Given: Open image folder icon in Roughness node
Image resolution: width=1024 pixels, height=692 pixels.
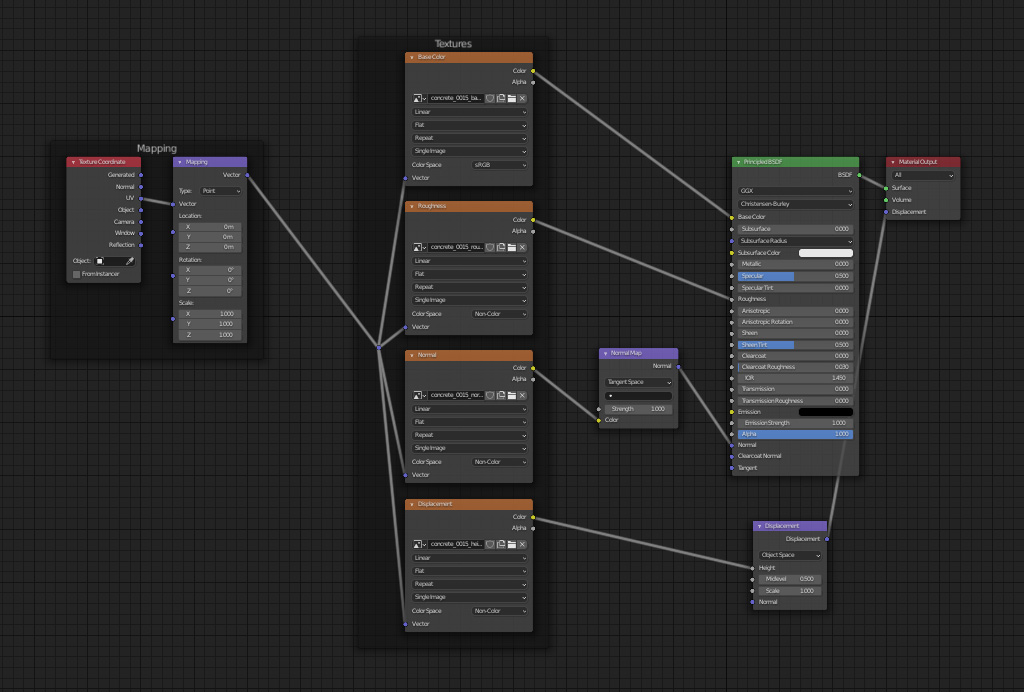Looking at the screenshot, I should [512, 247].
